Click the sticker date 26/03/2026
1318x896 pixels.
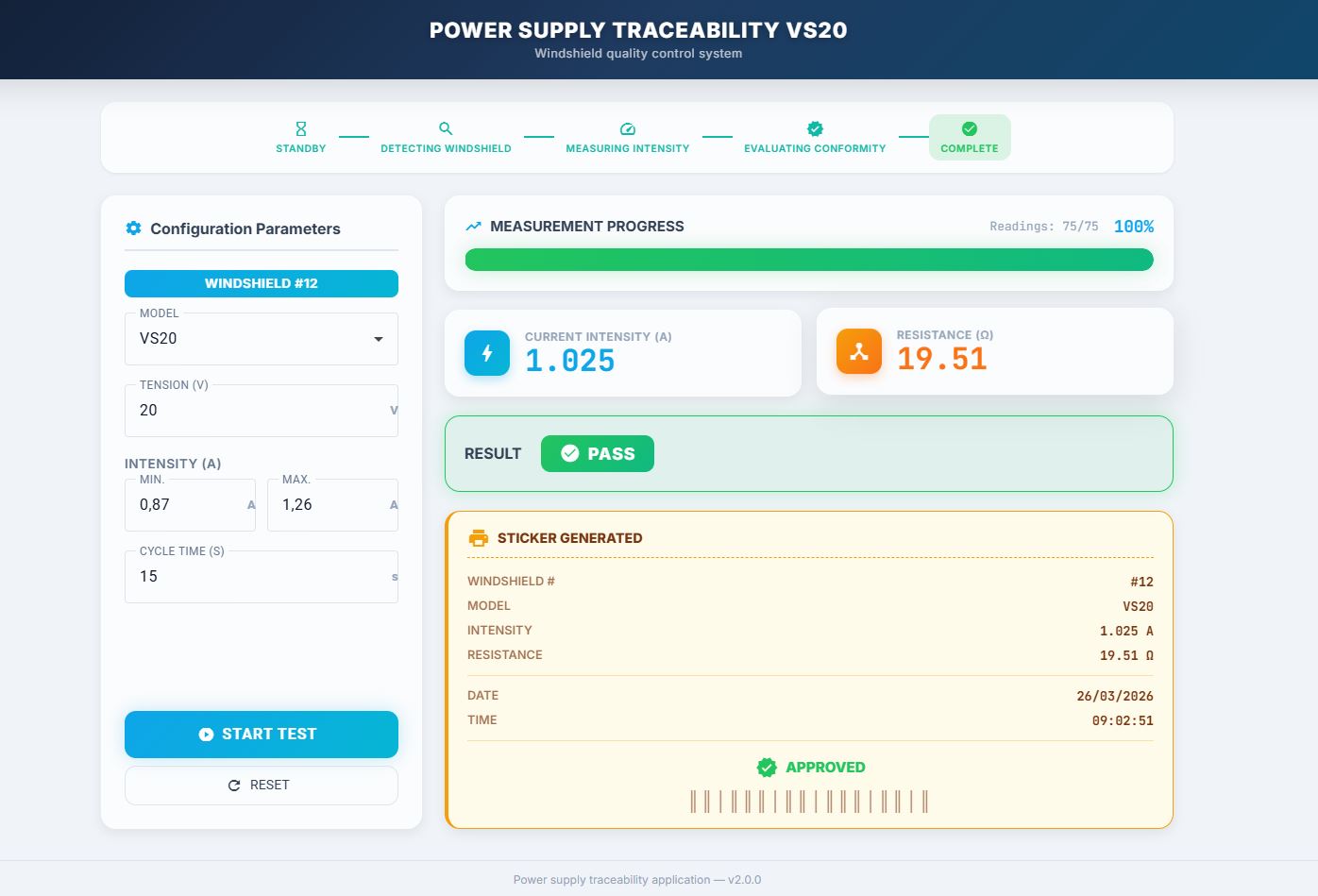coord(1115,697)
